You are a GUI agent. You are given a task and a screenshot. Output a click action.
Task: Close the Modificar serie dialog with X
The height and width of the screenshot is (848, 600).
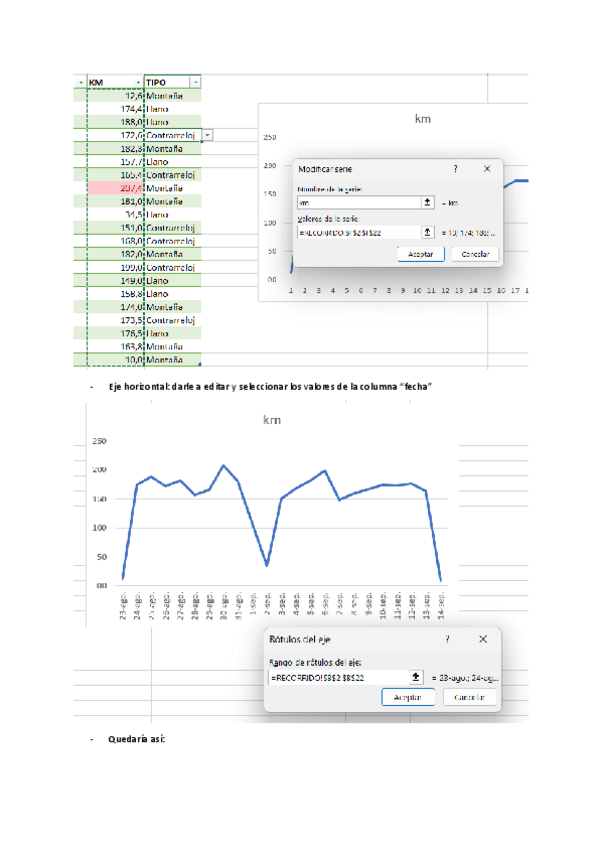click(x=487, y=170)
